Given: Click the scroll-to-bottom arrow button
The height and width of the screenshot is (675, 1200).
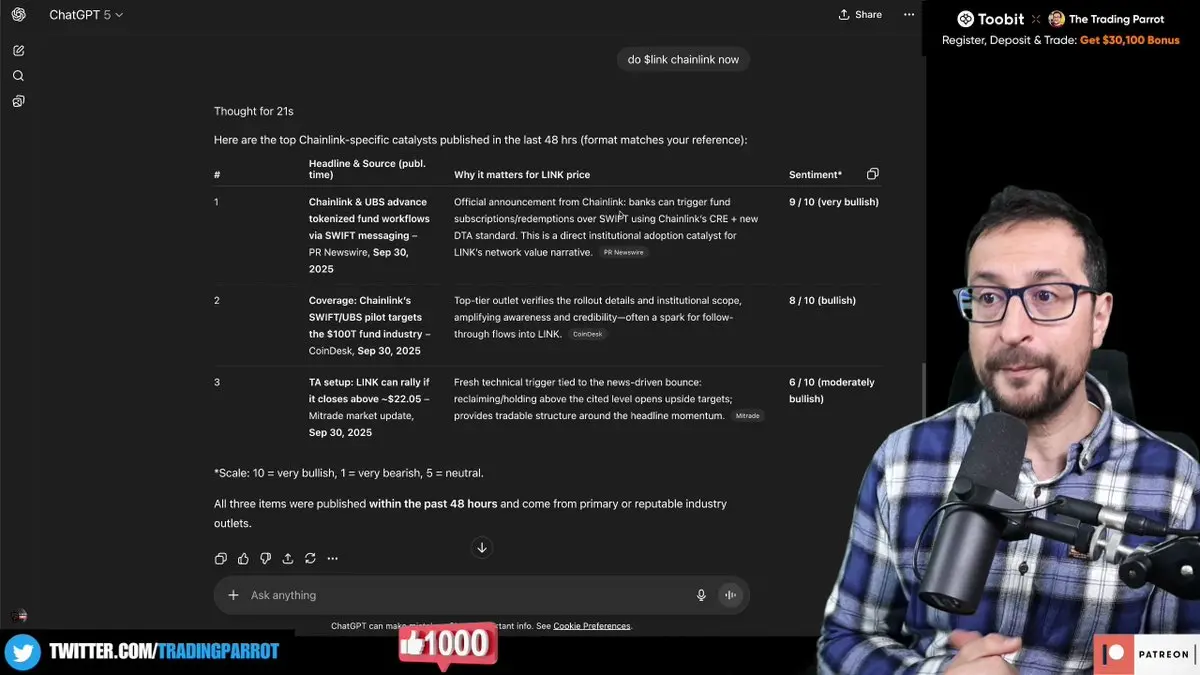Looking at the screenshot, I should click(x=481, y=547).
